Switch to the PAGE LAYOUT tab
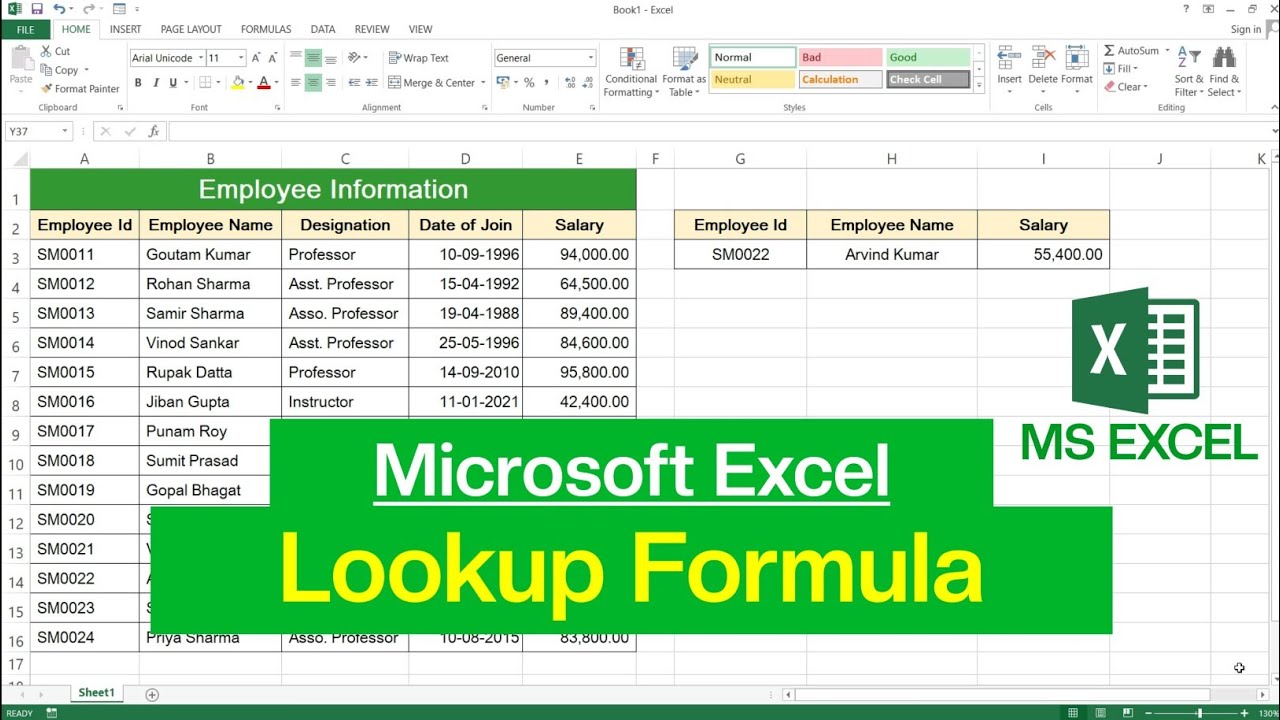The width and height of the screenshot is (1280, 720). (x=191, y=29)
